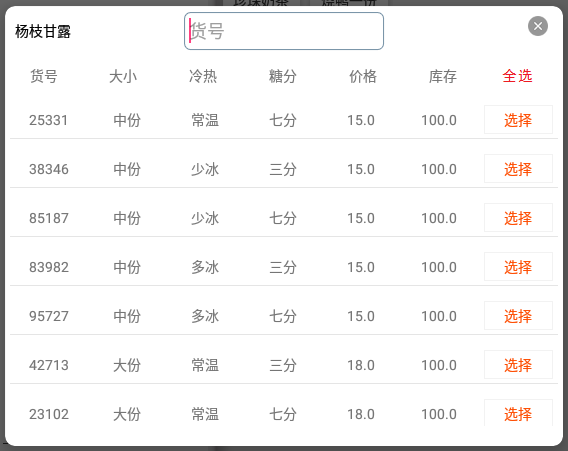This screenshot has width=568, height=451.
Task: Click item number 25331 in the list
Action: [49, 120]
